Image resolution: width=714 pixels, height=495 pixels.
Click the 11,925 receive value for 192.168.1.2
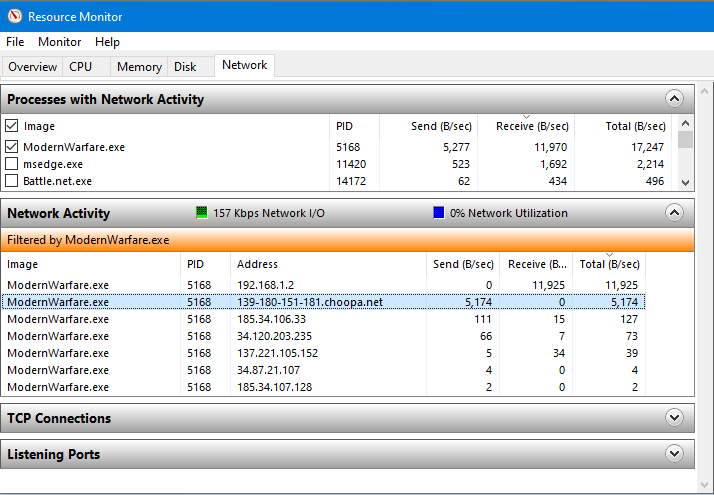548,285
